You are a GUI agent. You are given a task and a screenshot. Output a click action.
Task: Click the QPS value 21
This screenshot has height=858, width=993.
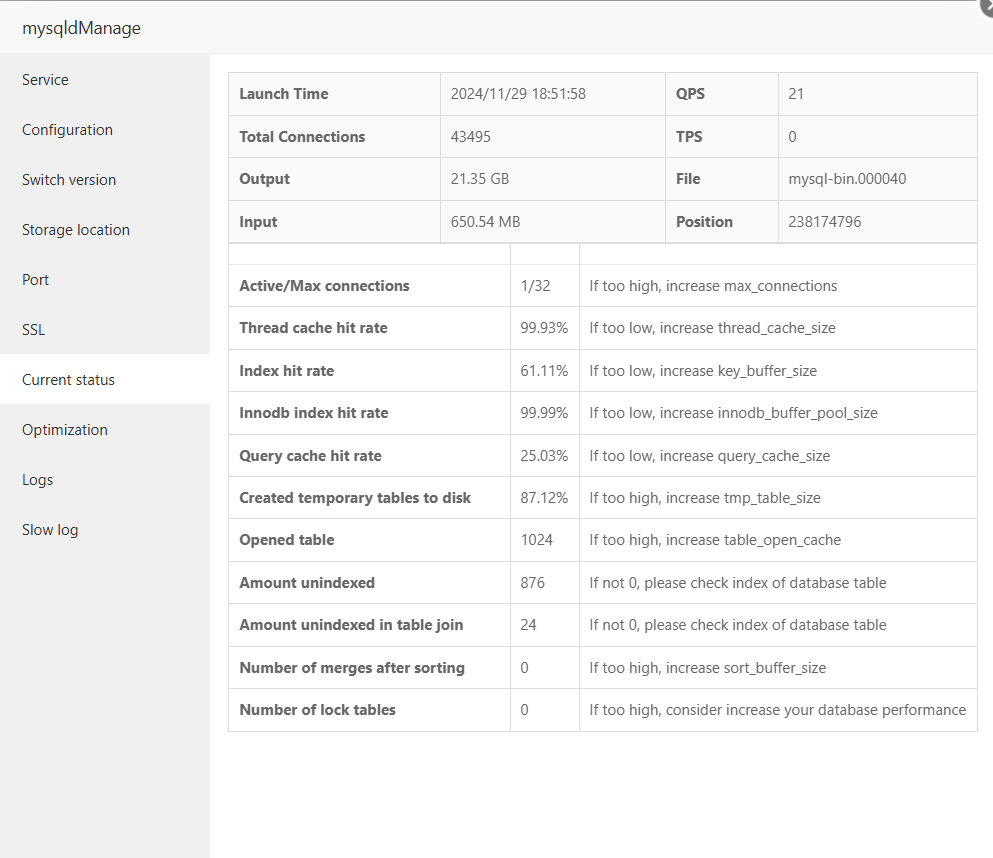tap(794, 93)
